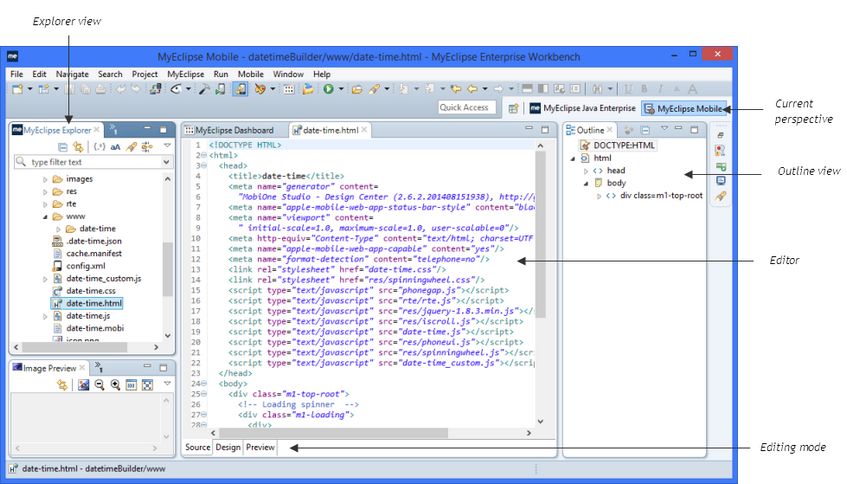Click Explorer vertical scrollbar down arrow

(x=167, y=335)
